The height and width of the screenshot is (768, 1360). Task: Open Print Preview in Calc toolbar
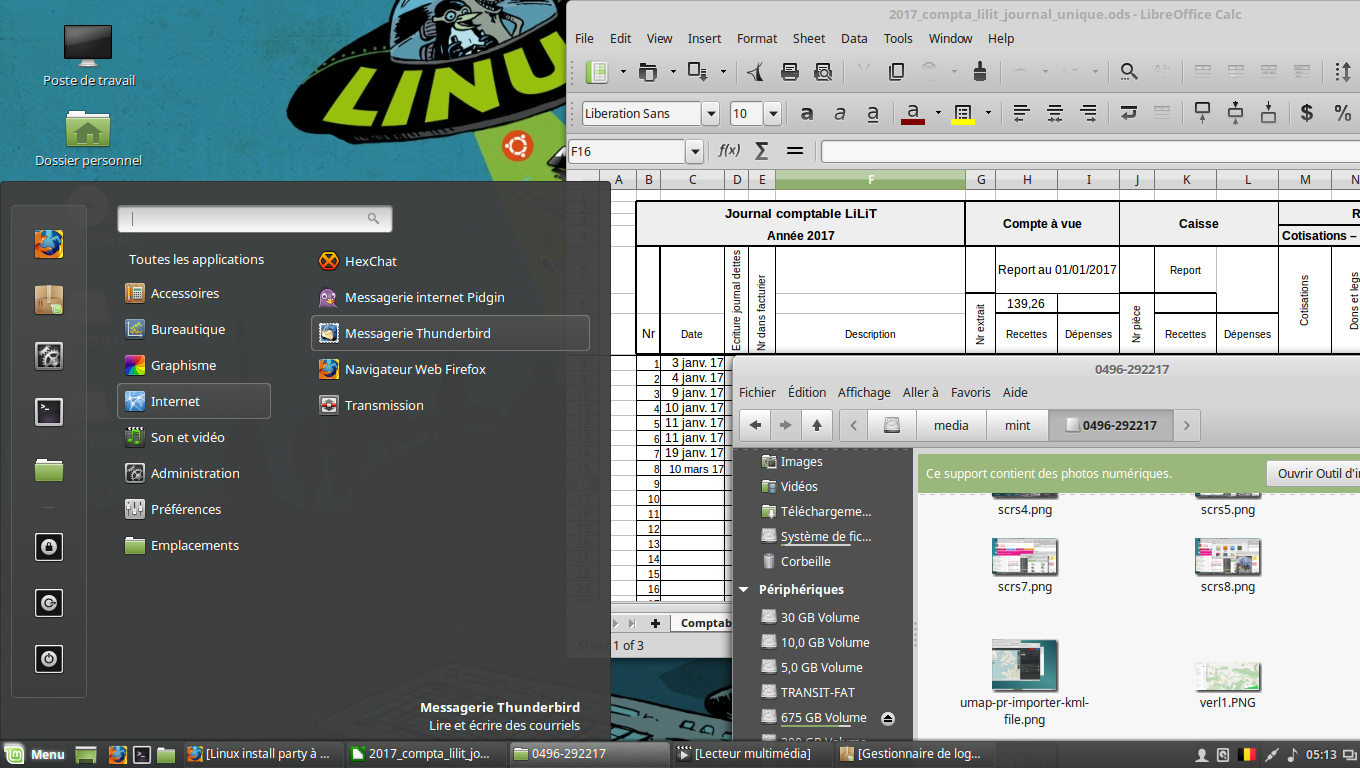(823, 71)
